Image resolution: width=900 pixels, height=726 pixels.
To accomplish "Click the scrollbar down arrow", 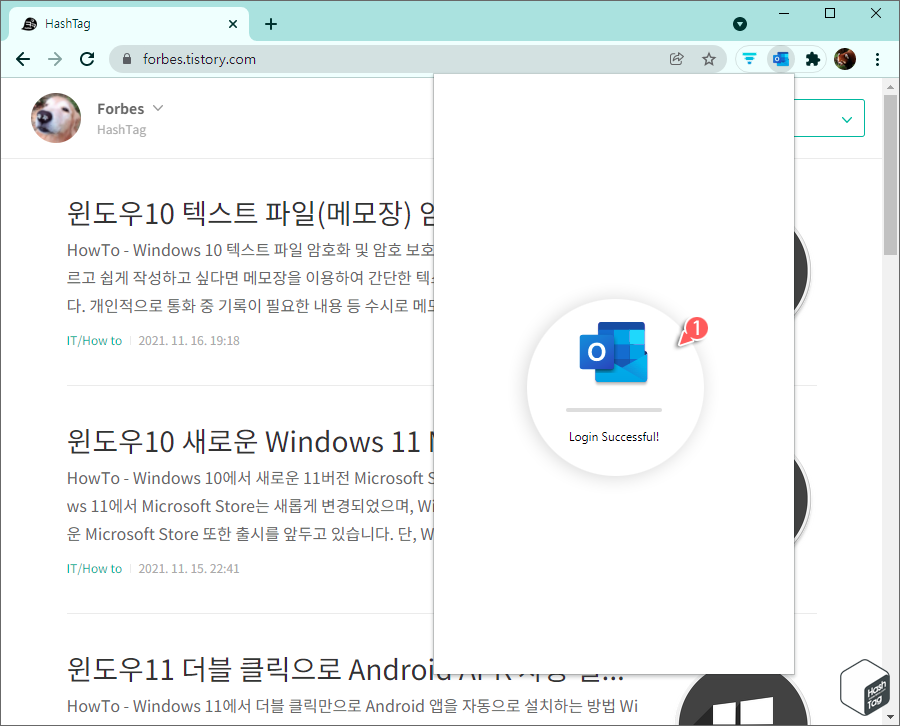I will coord(890,717).
